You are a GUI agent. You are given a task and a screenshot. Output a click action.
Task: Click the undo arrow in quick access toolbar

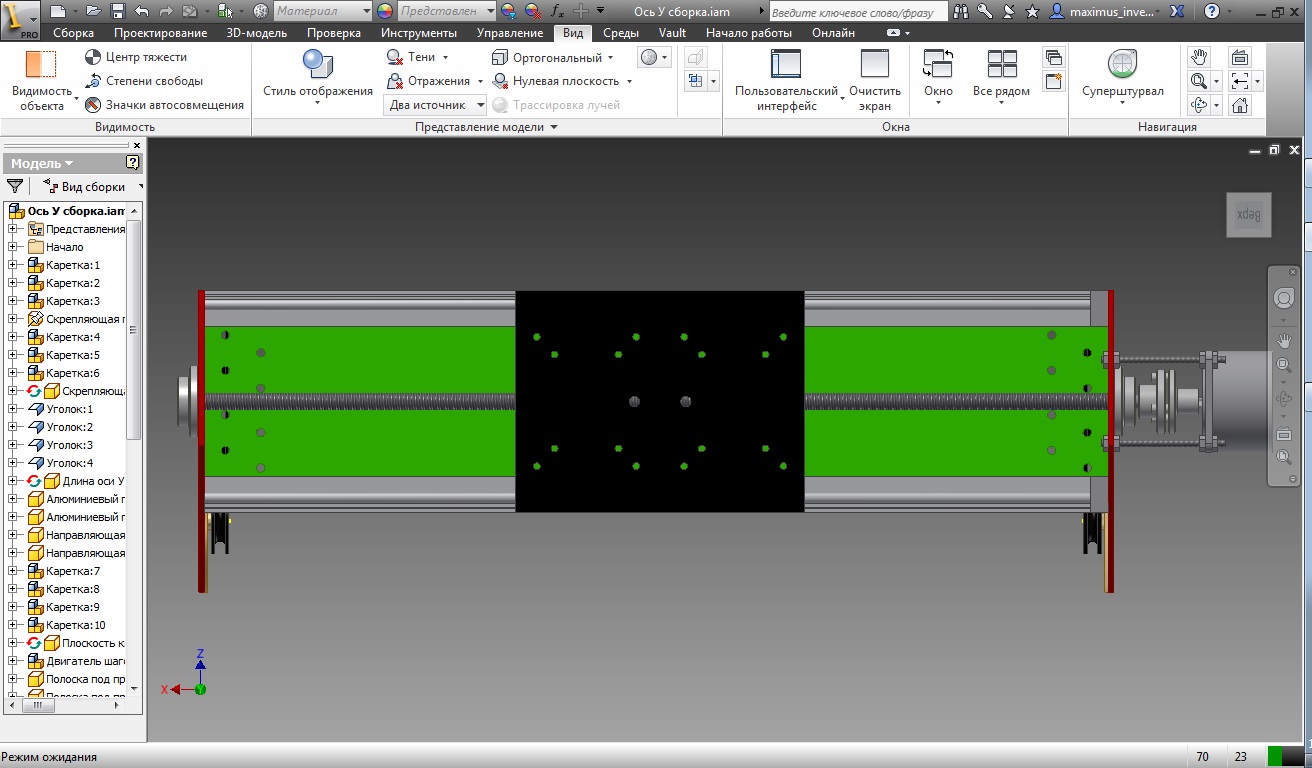click(x=141, y=11)
